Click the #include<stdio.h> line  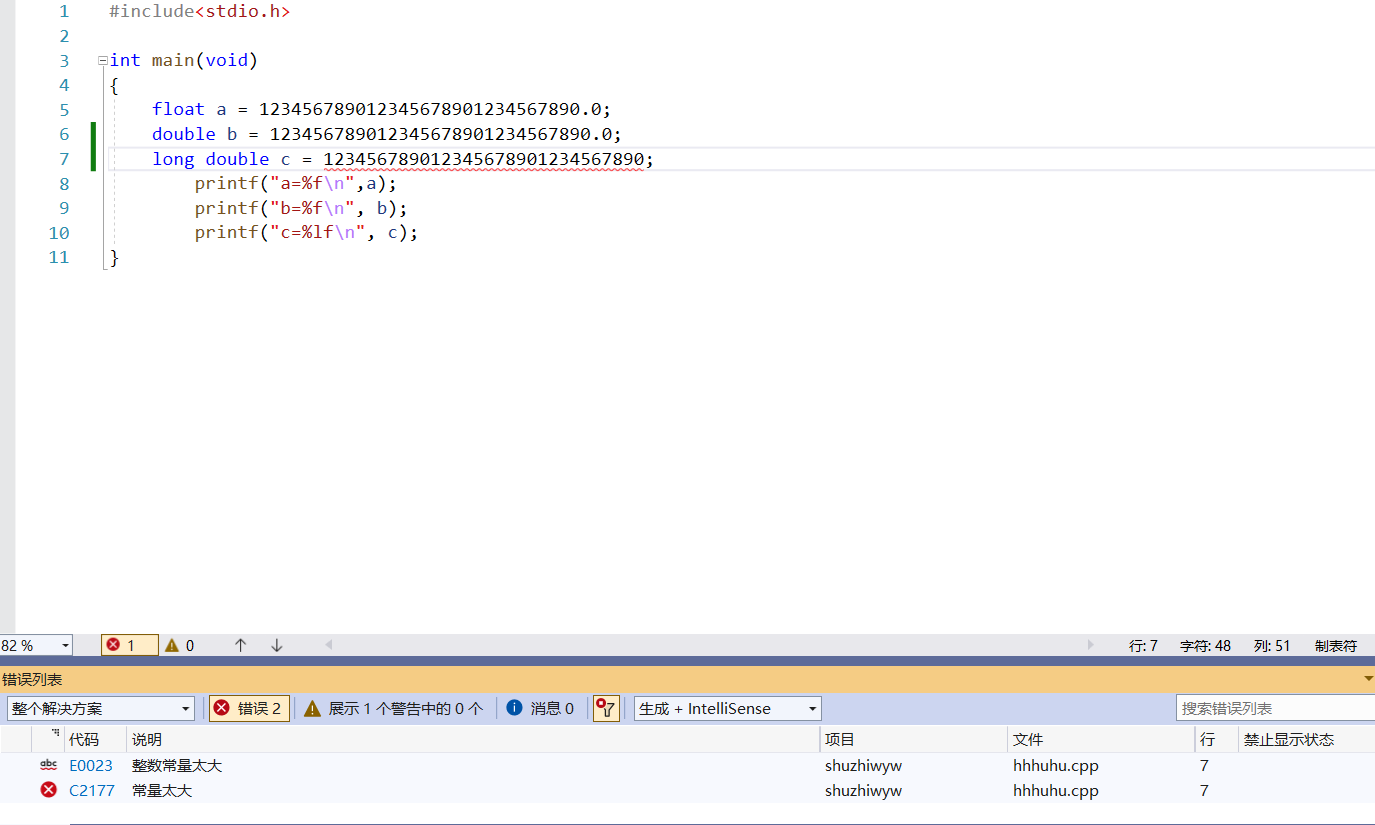[200, 12]
